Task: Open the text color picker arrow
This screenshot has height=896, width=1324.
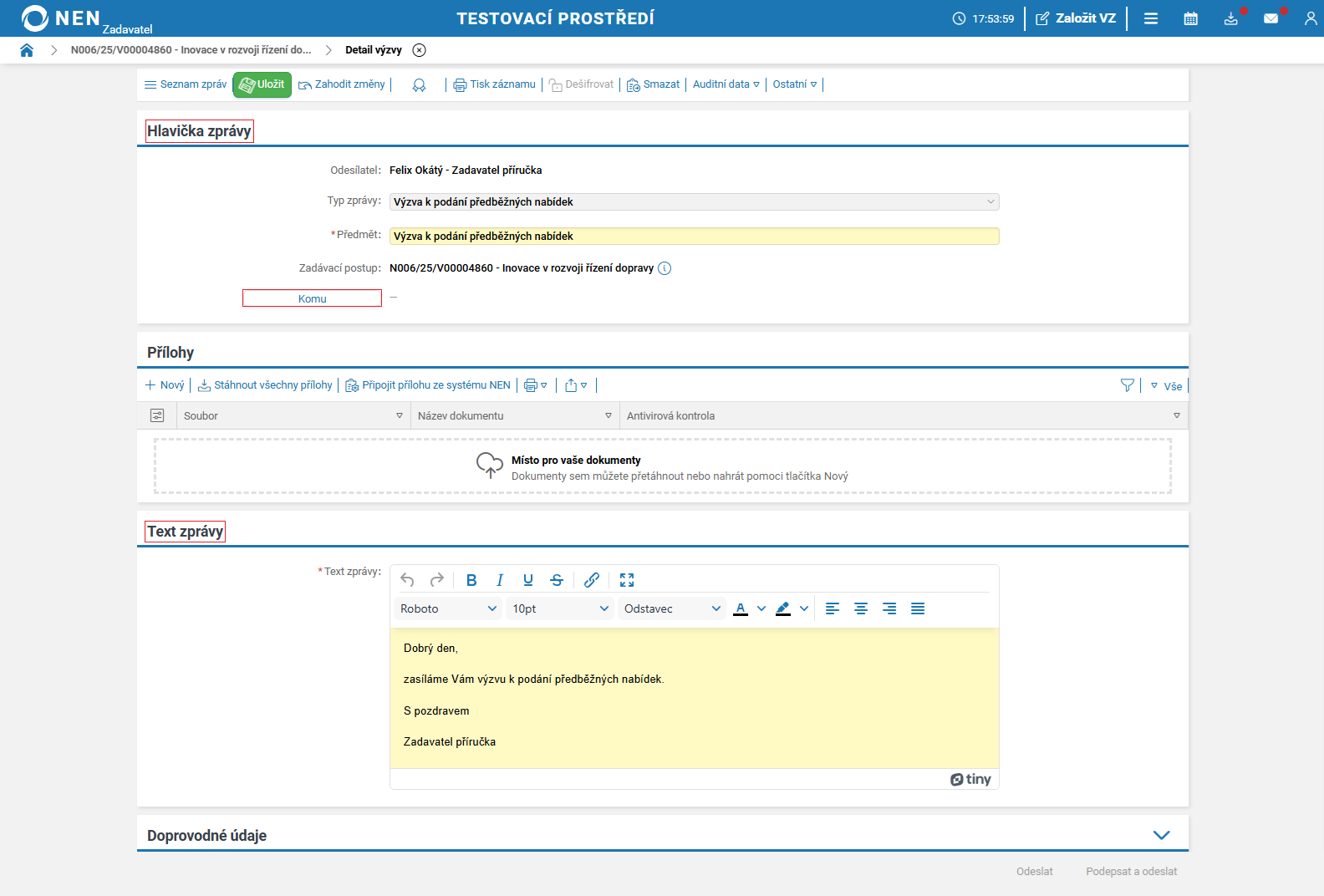Action: [761, 608]
